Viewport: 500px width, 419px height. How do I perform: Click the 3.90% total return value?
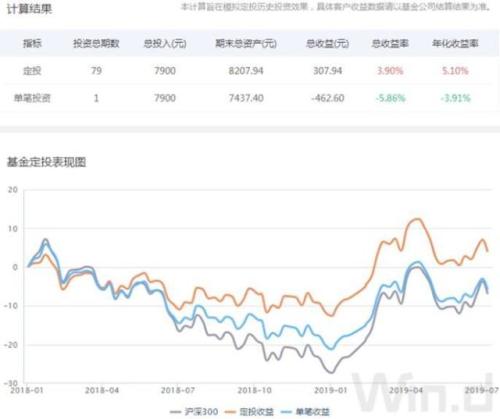click(390, 71)
